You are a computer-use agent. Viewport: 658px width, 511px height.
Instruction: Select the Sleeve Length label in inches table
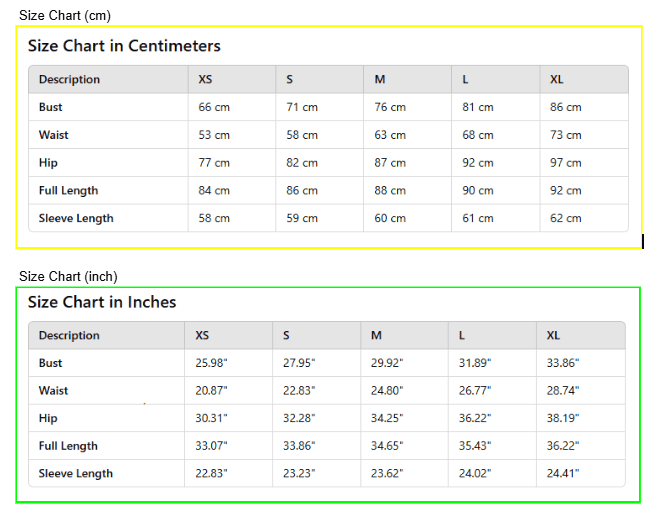pos(76,474)
